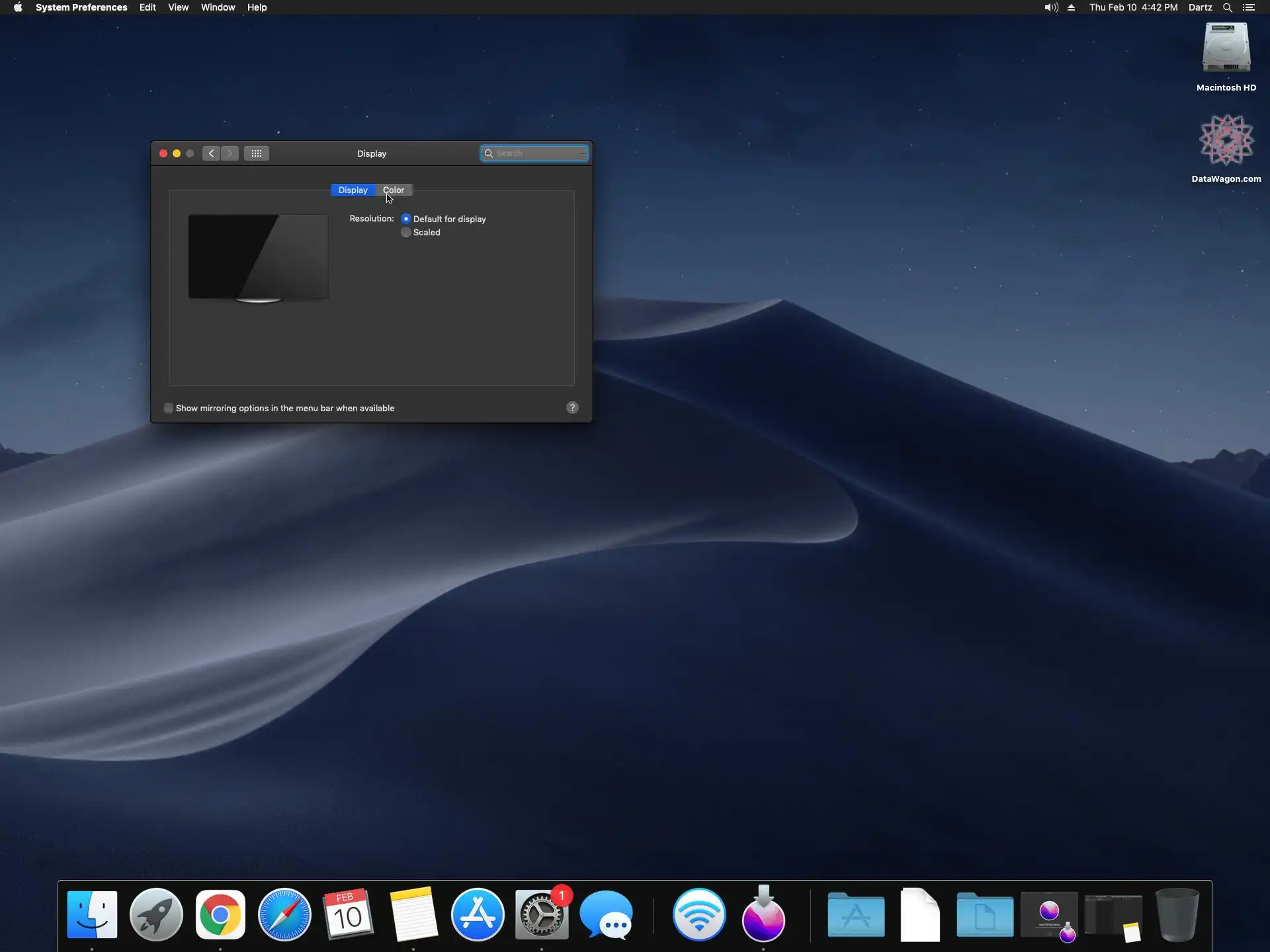Open the App Store dock icon
The height and width of the screenshot is (952, 1270).
click(x=478, y=915)
